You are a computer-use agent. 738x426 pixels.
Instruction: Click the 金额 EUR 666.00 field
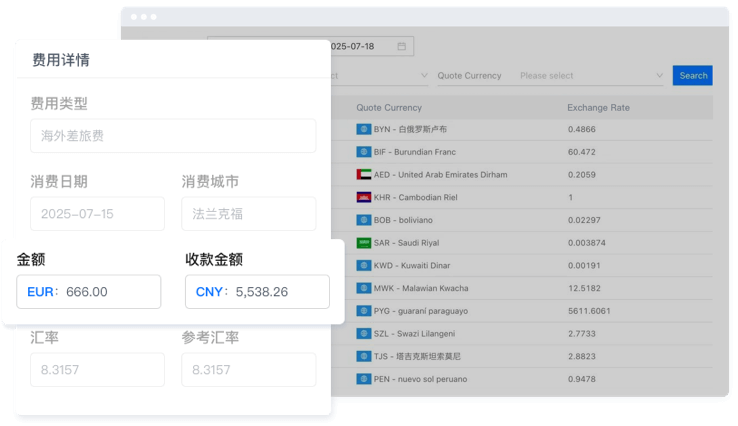(x=88, y=292)
